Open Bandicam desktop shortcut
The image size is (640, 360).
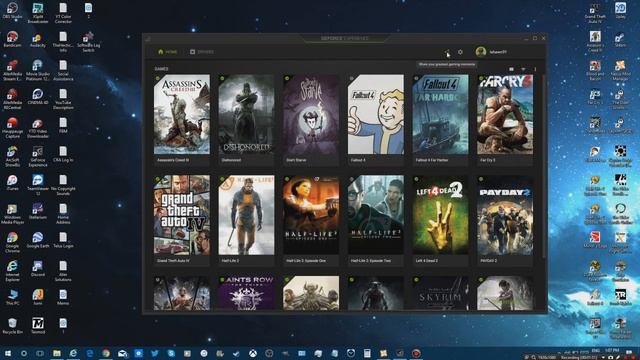[12, 39]
